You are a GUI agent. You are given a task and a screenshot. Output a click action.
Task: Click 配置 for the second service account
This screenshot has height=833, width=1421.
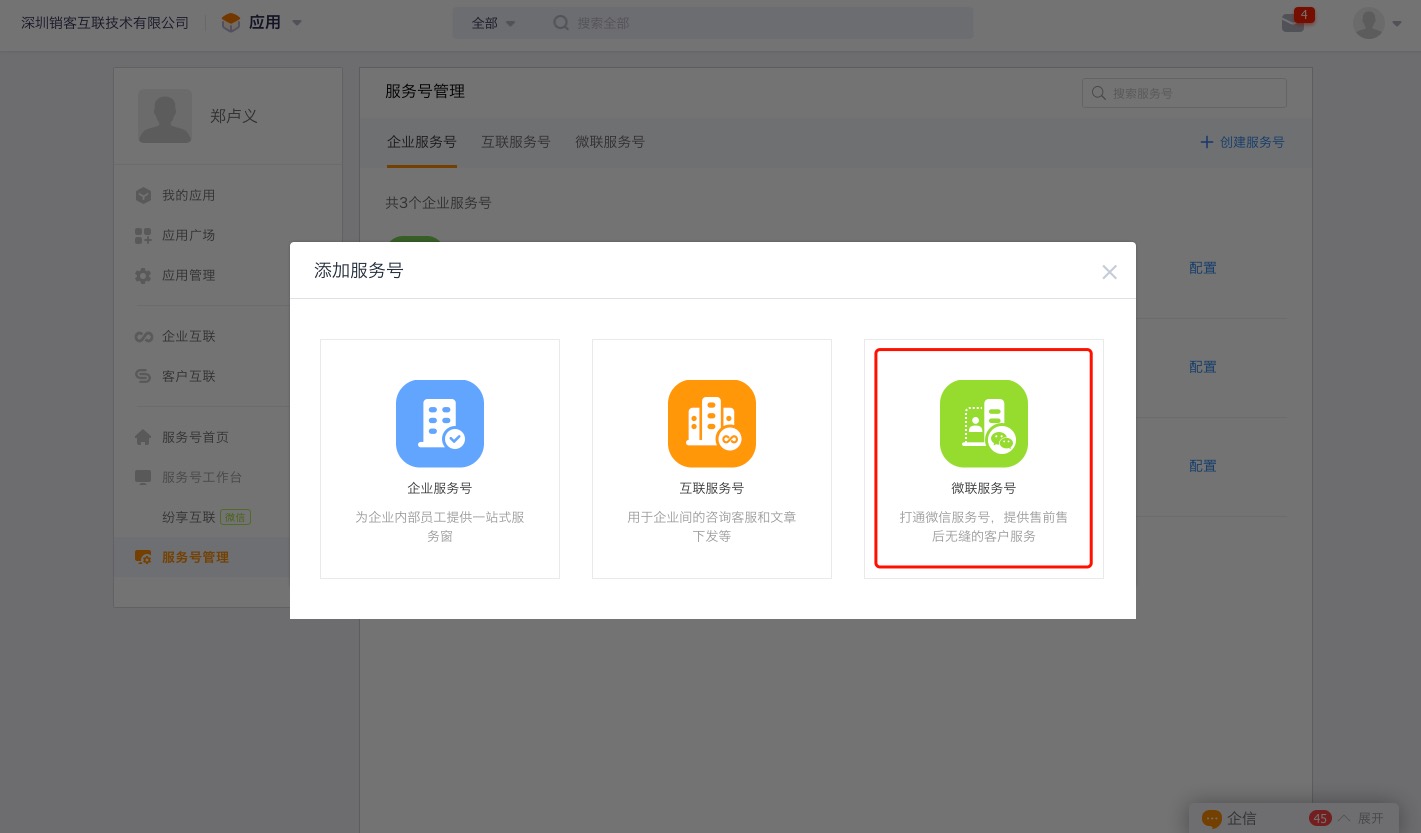1203,367
